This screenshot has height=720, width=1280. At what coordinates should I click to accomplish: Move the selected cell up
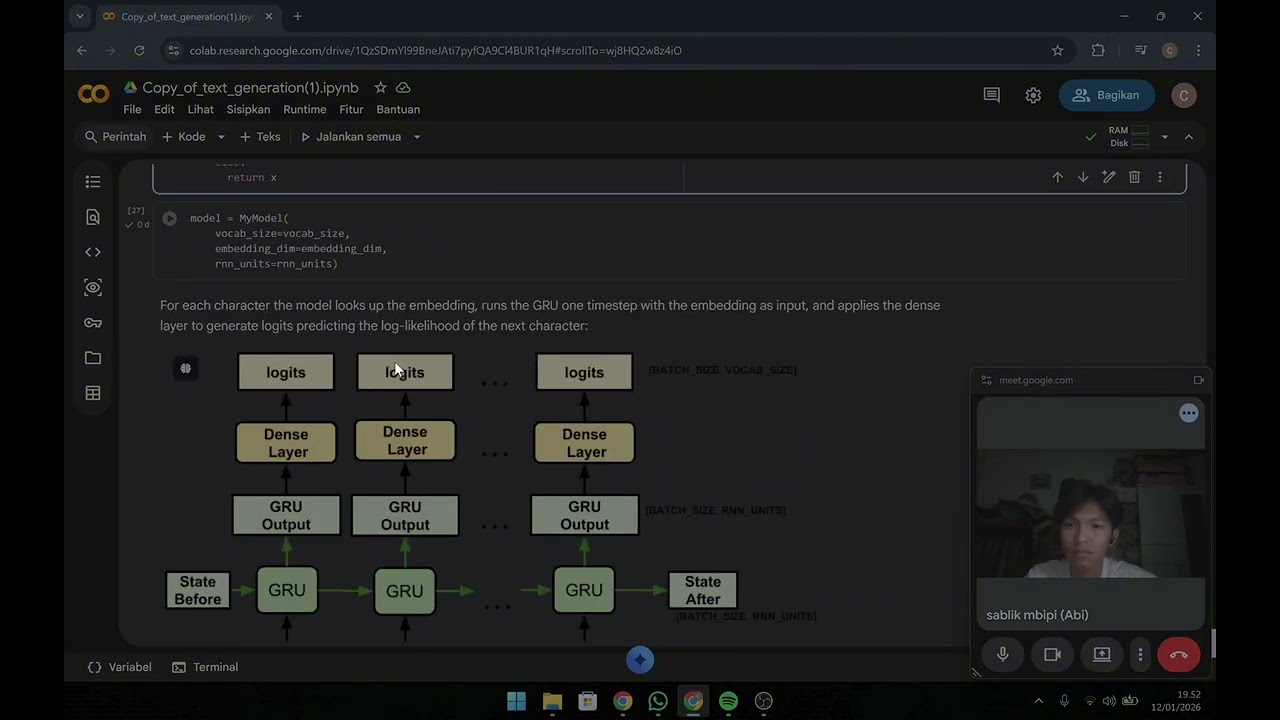1057,177
